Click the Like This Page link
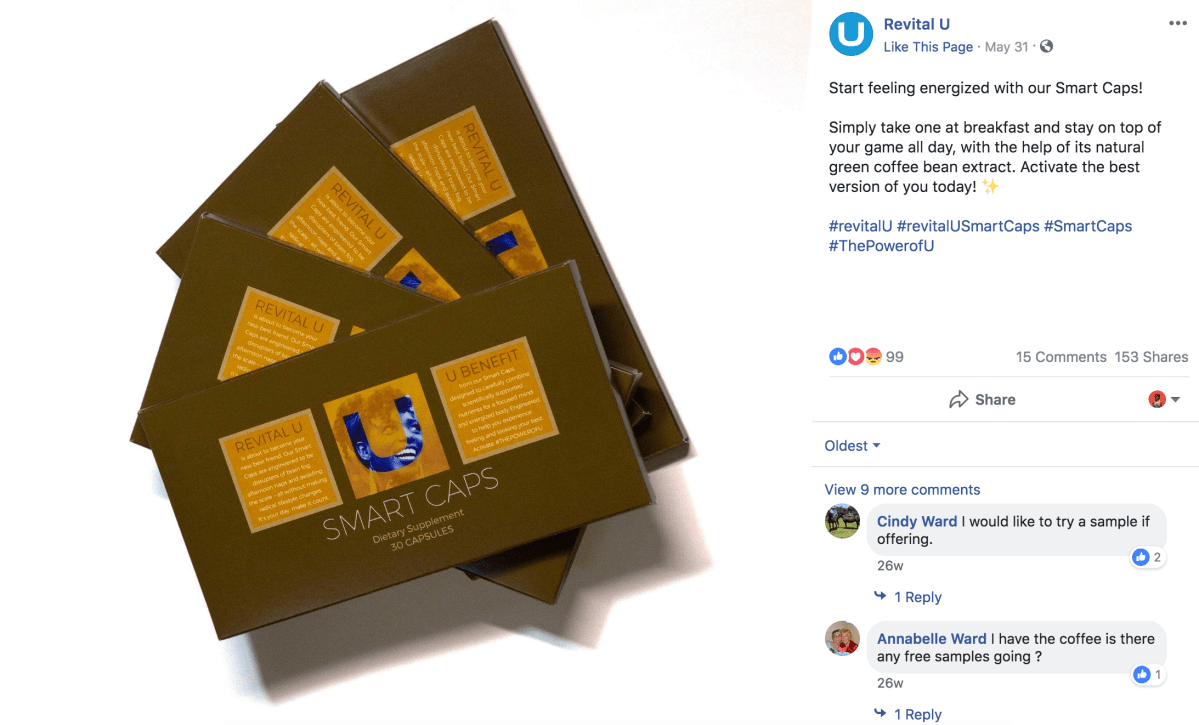The width and height of the screenshot is (1199, 725). coord(928,47)
